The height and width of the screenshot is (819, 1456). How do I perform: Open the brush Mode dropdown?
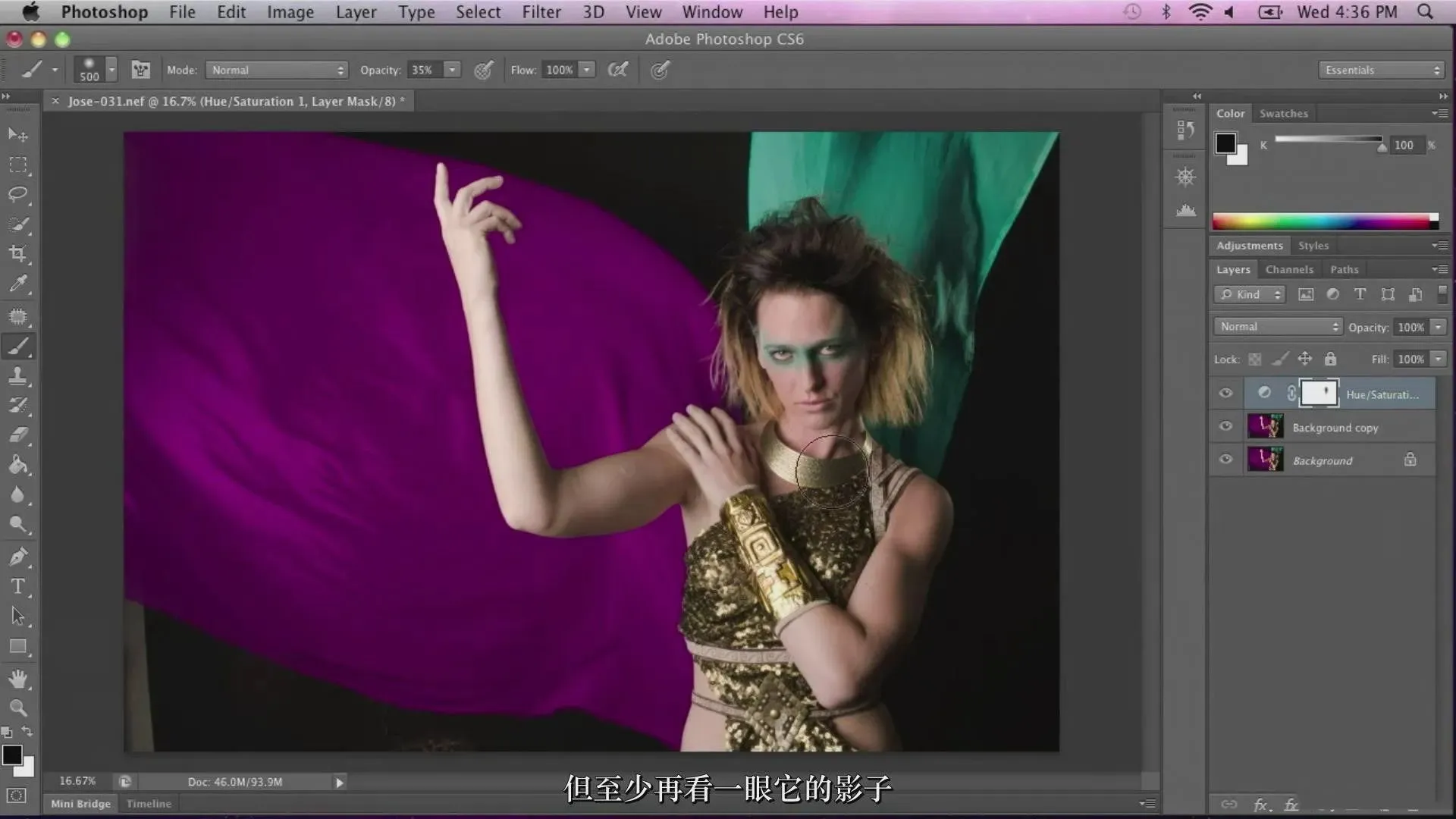(277, 70)
